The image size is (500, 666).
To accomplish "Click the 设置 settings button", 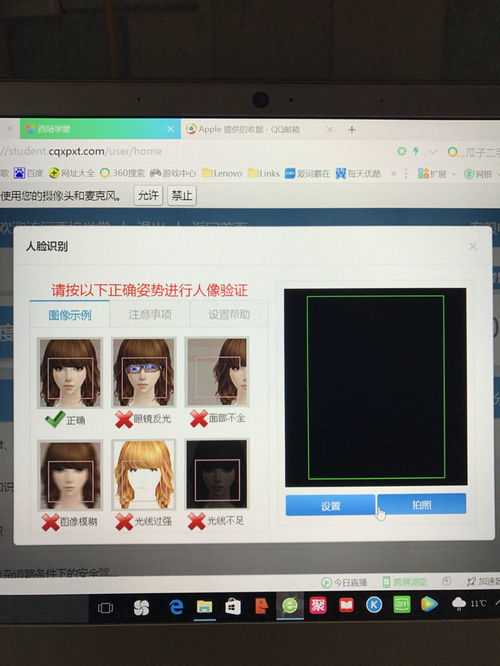I will click(330, 505).
